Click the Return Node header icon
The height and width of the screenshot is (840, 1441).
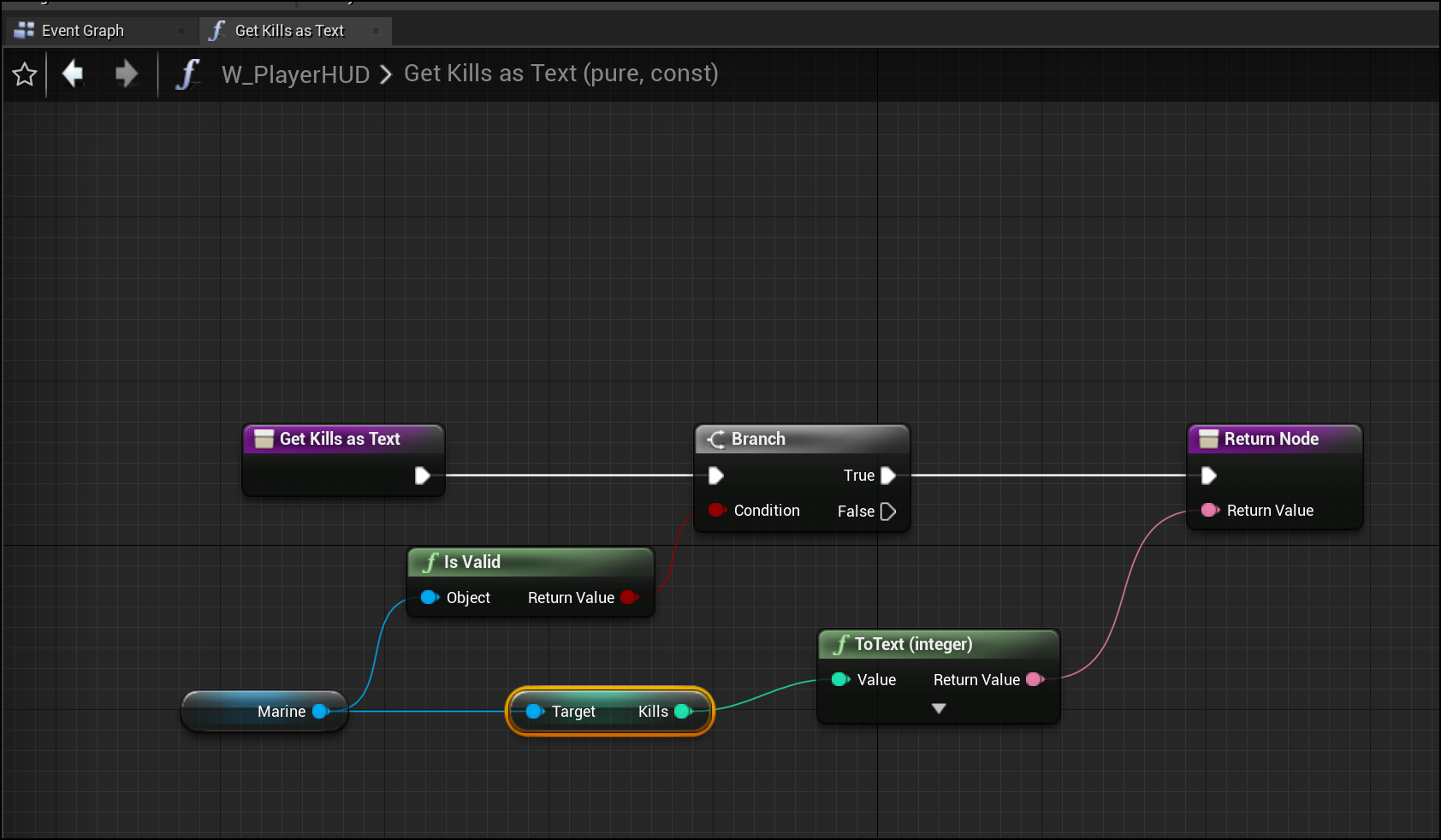tap(1208, 439)
